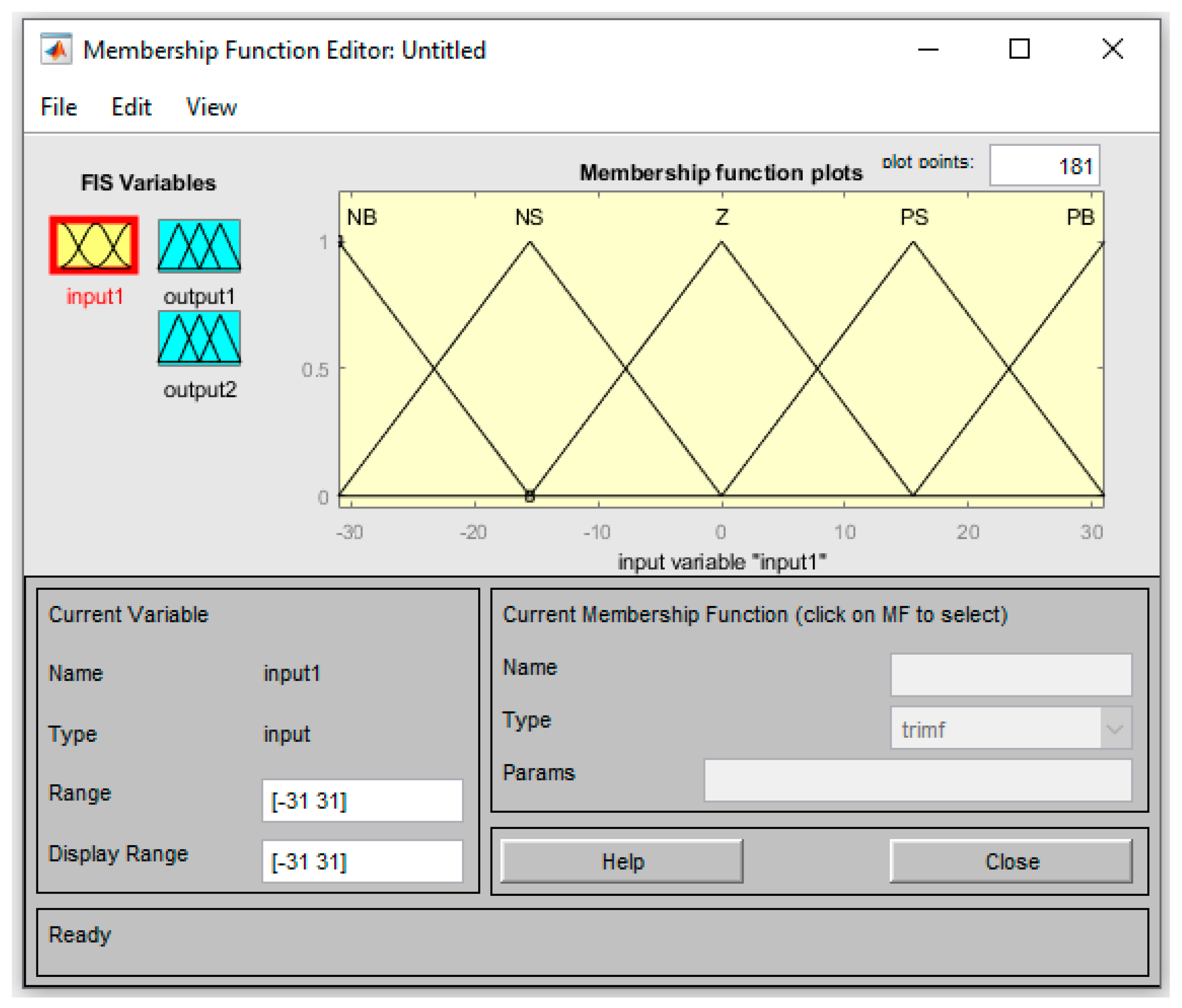
Task: Click the plot points input field
Action: click(1044, 166)
